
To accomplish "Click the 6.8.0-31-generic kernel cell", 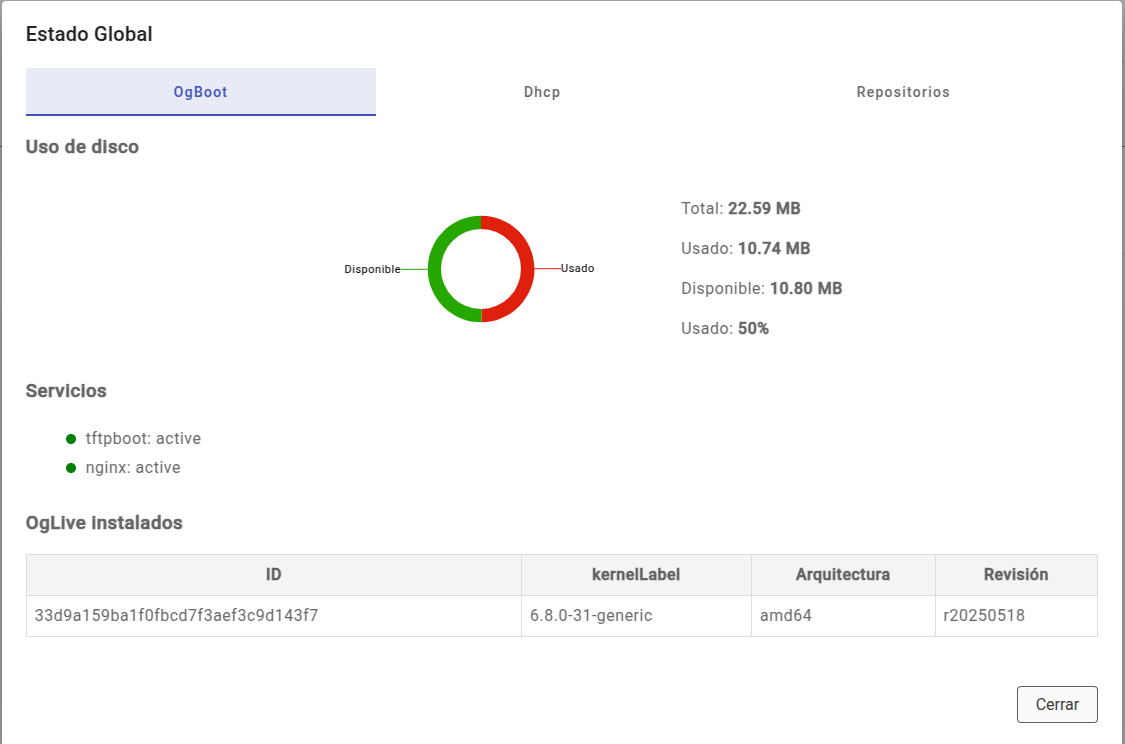I will click(x=591, y=616).
